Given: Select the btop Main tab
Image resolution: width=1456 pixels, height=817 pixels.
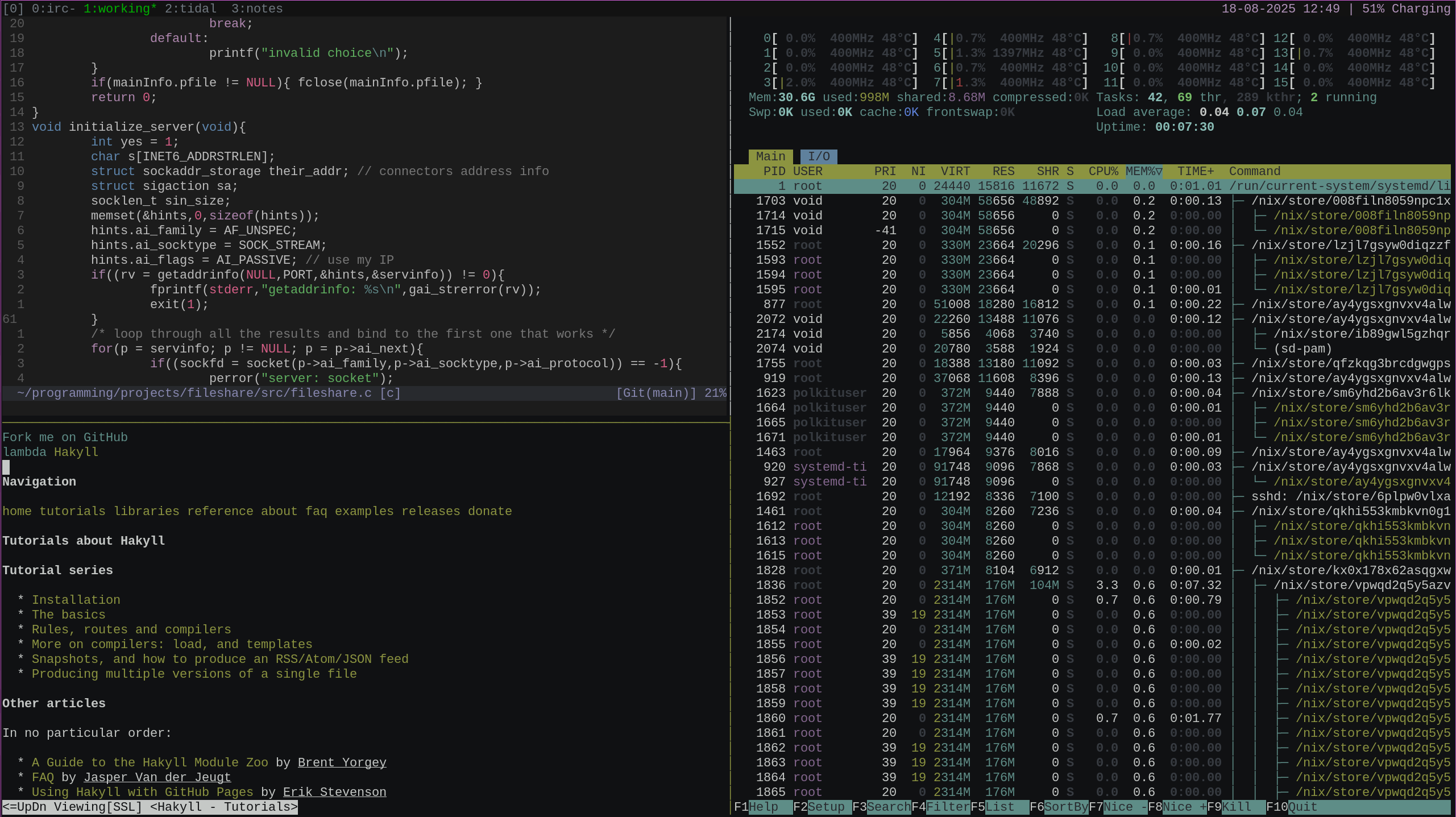Looking at the screenshot, I should [x=770, y=156].
